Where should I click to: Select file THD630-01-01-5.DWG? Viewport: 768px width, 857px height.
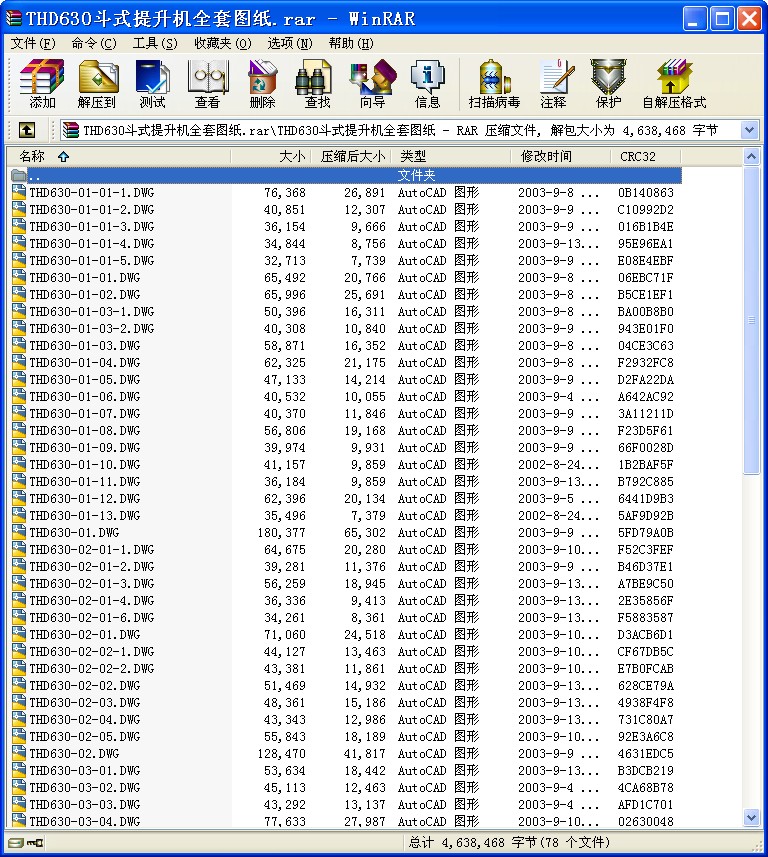[92, 260]
